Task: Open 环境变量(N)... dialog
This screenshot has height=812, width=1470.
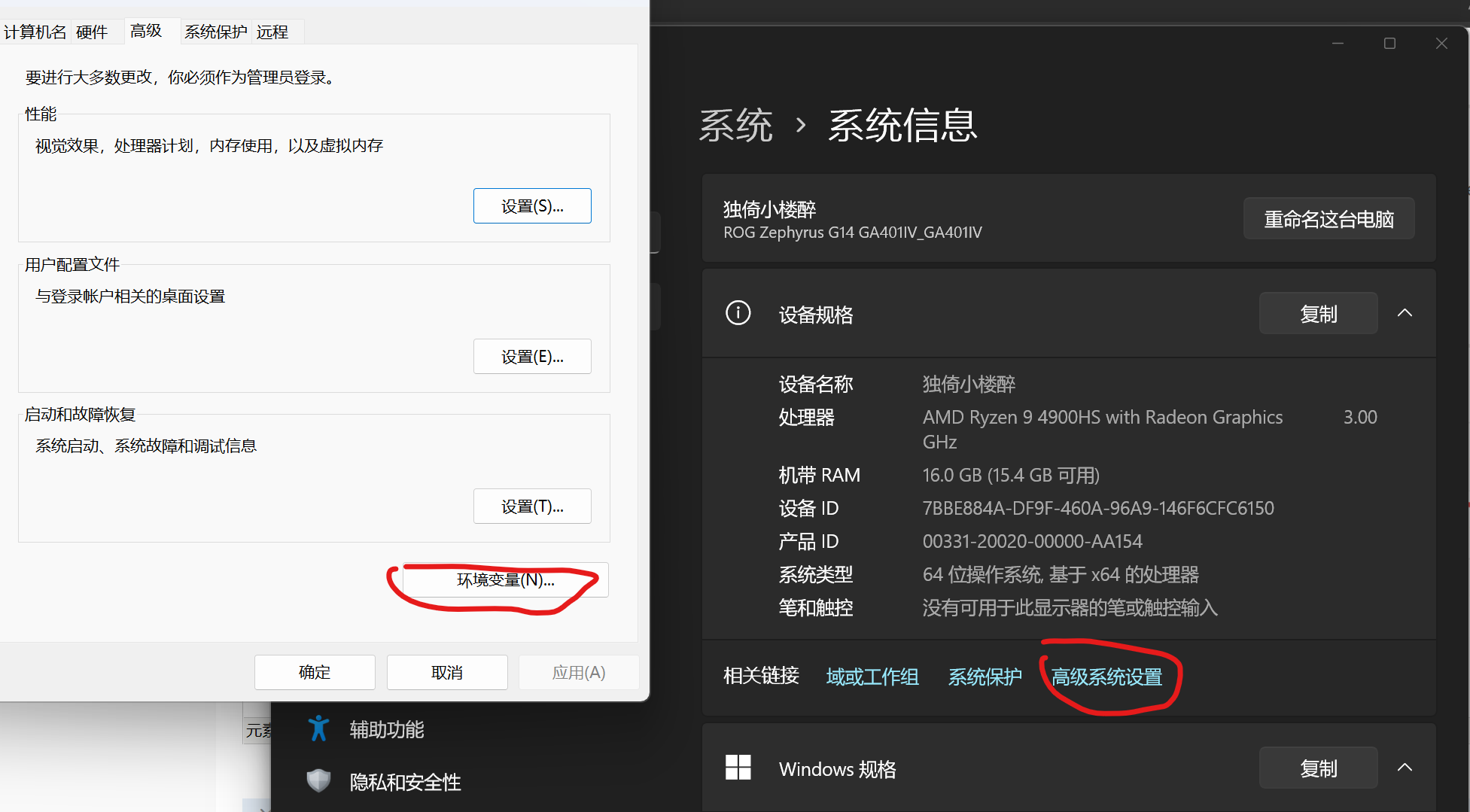Action: pyautogui.click(x=505, y=579)
